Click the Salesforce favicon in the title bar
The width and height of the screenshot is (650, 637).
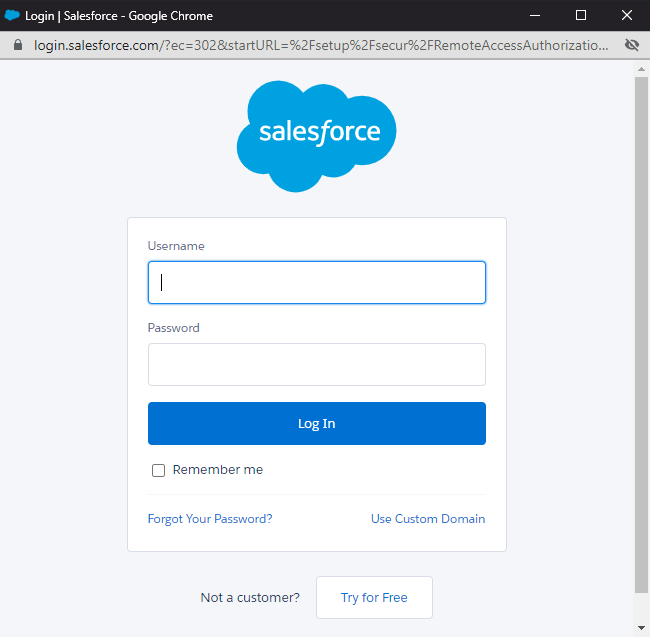pos(12,16)
